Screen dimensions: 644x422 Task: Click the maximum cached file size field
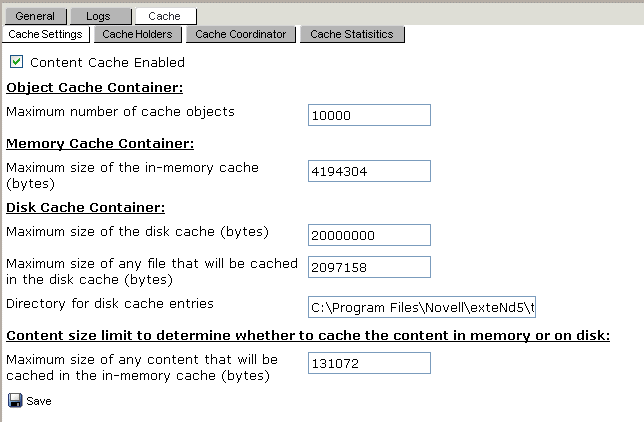coord(369,267)
